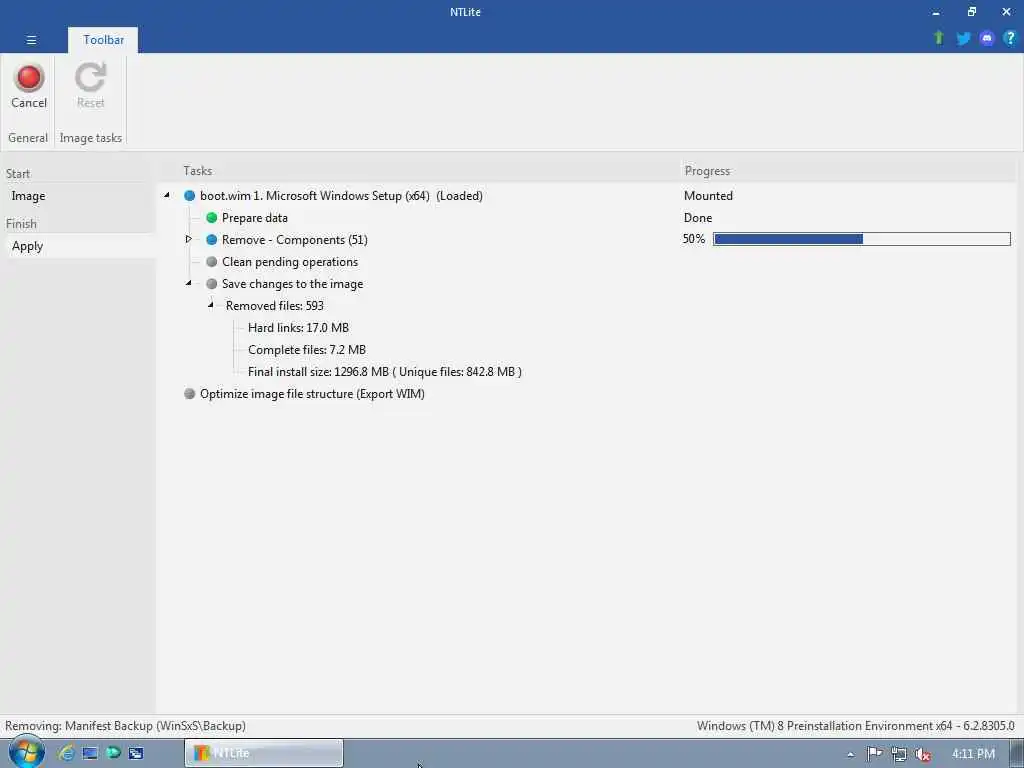Minimize the NTLite window
Screen dimensions: 1024x768
pyautogui.click(x=936, y=12)
